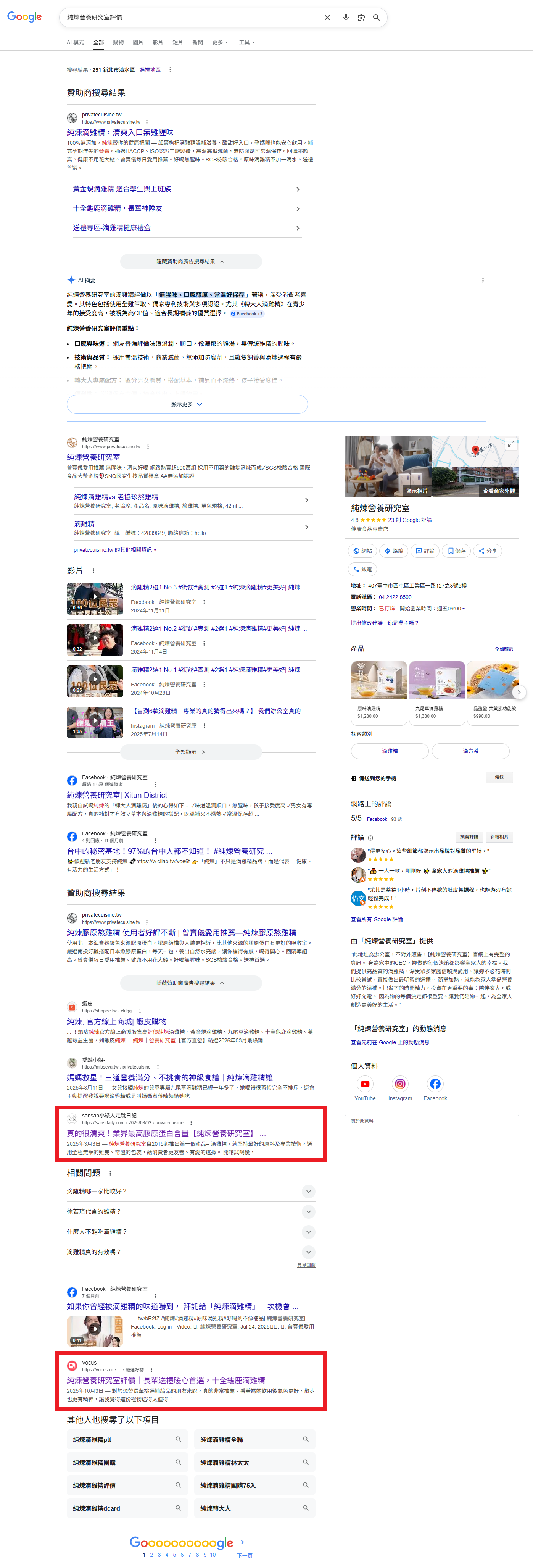Clear the search box with the X icon
The height and width of the screenshot is (1568, 533).
tap(327, 18)
